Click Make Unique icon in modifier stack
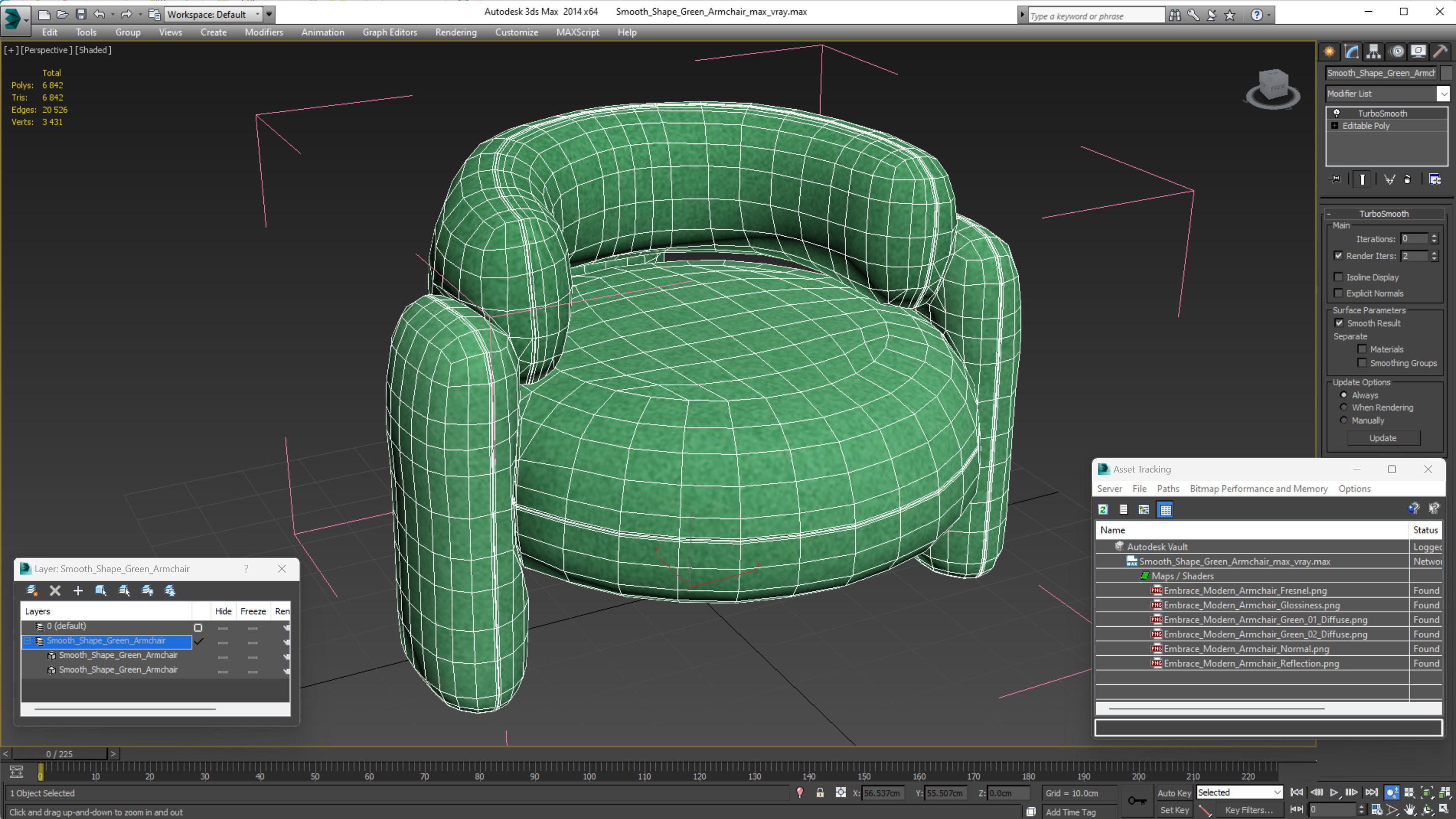The height and width of the screenshot is (819, 1456). point(1389,179)
